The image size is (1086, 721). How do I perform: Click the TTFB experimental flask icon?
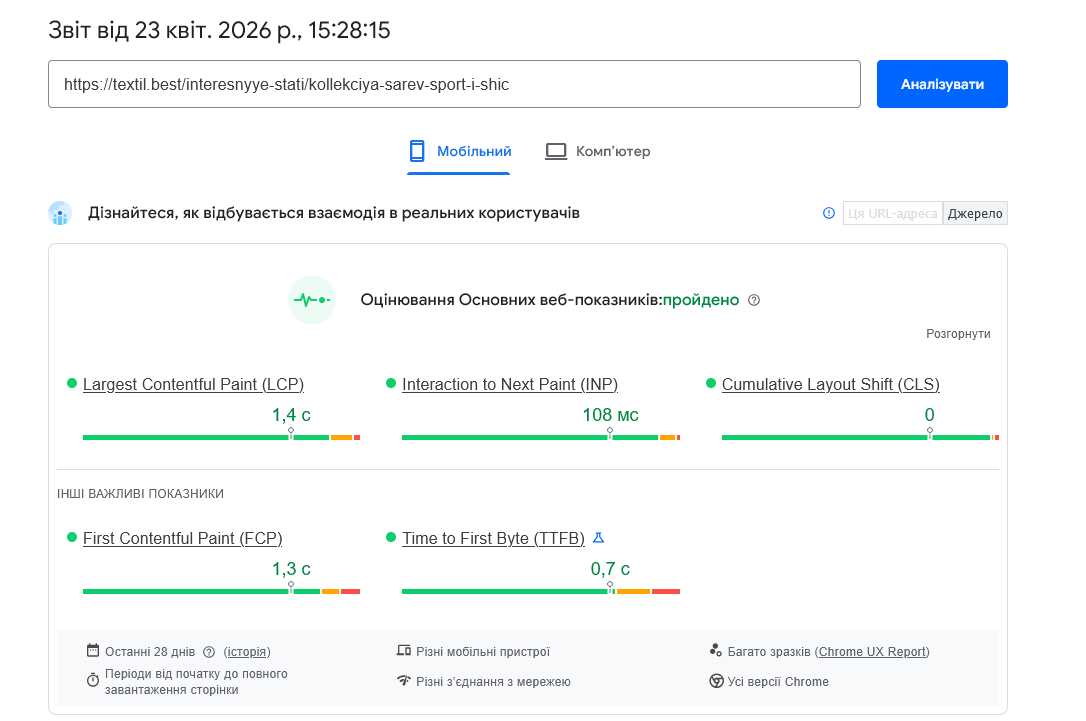coord(599,538)
